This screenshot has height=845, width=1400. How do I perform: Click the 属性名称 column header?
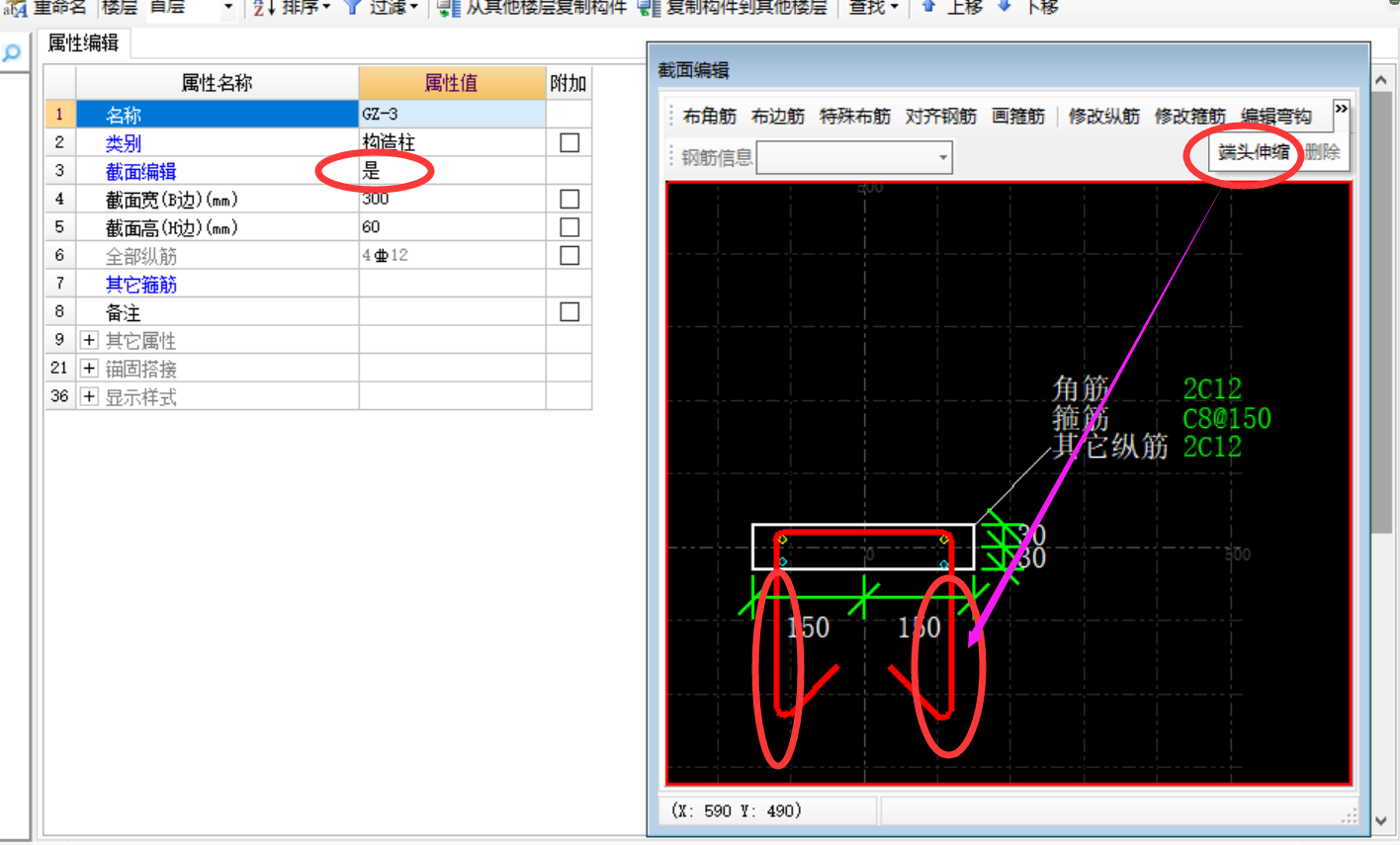(218, 83)
